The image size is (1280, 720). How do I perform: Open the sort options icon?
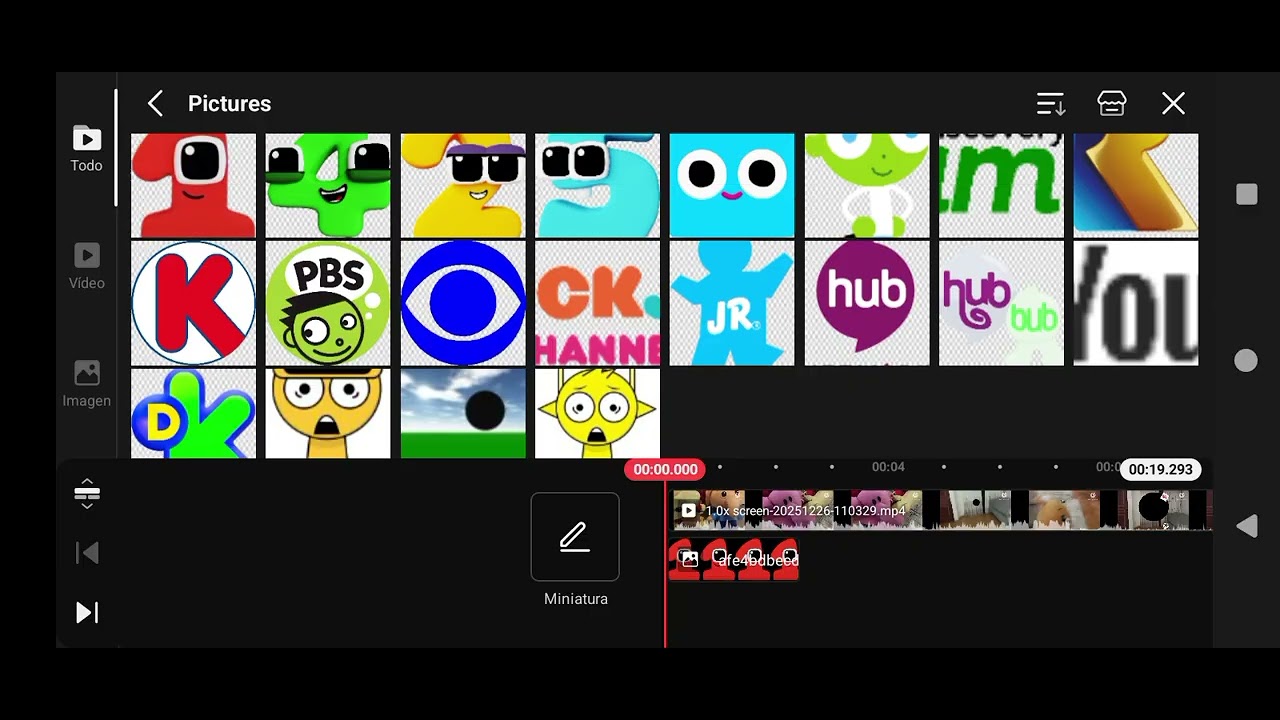[1050, 104]
